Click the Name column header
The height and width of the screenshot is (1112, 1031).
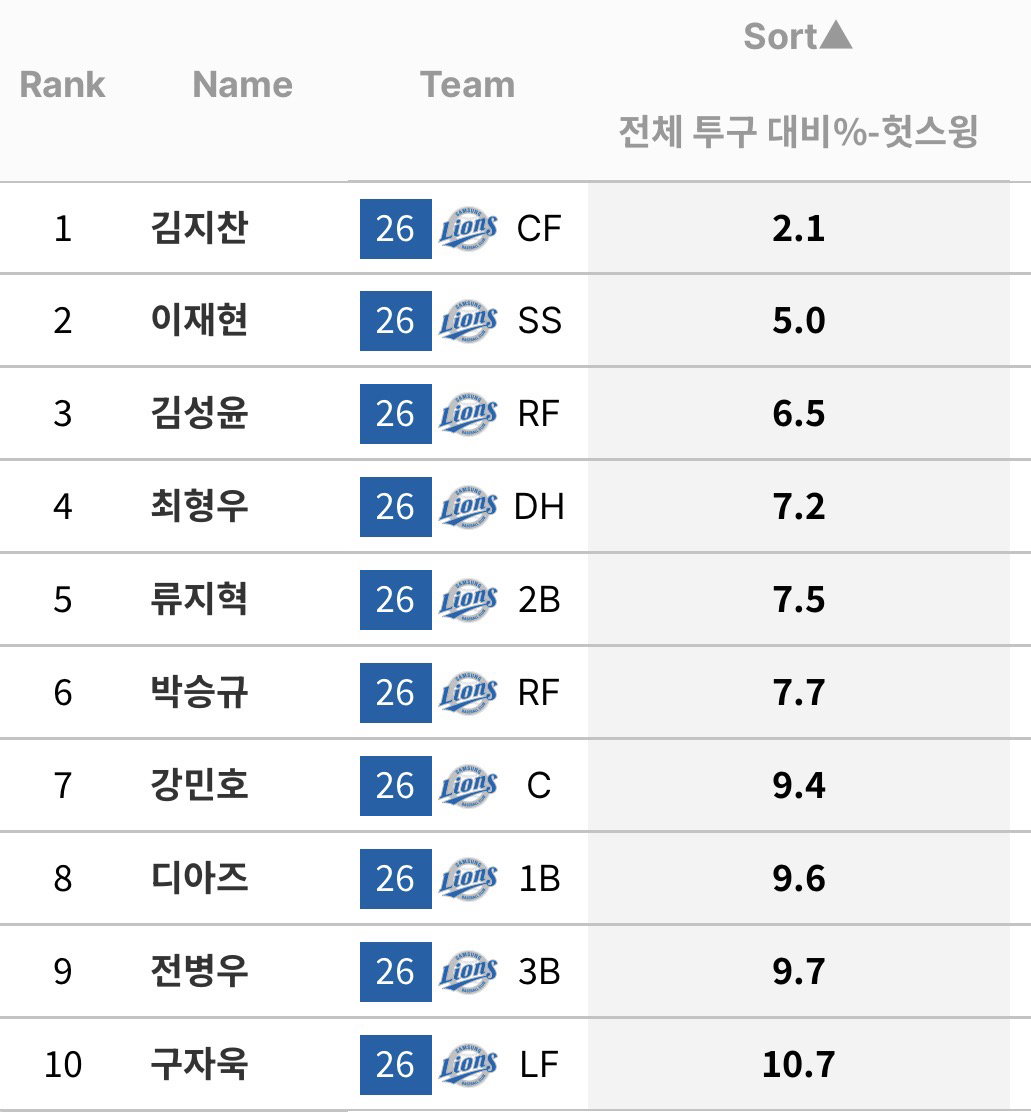243,85
